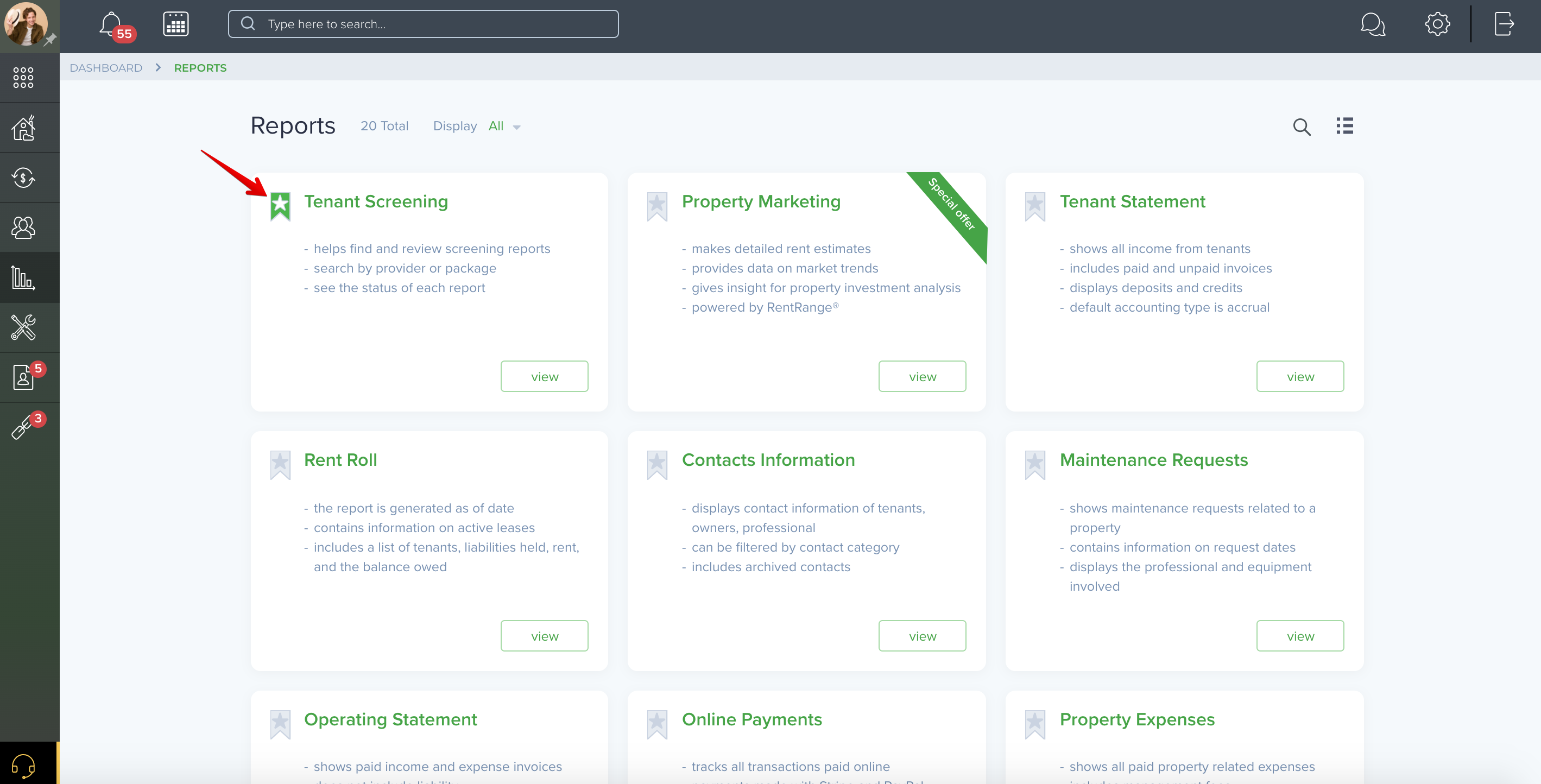Toggle favorite bookmark on Contacts Information
The image size is (1541, 784).
point(657,465)
